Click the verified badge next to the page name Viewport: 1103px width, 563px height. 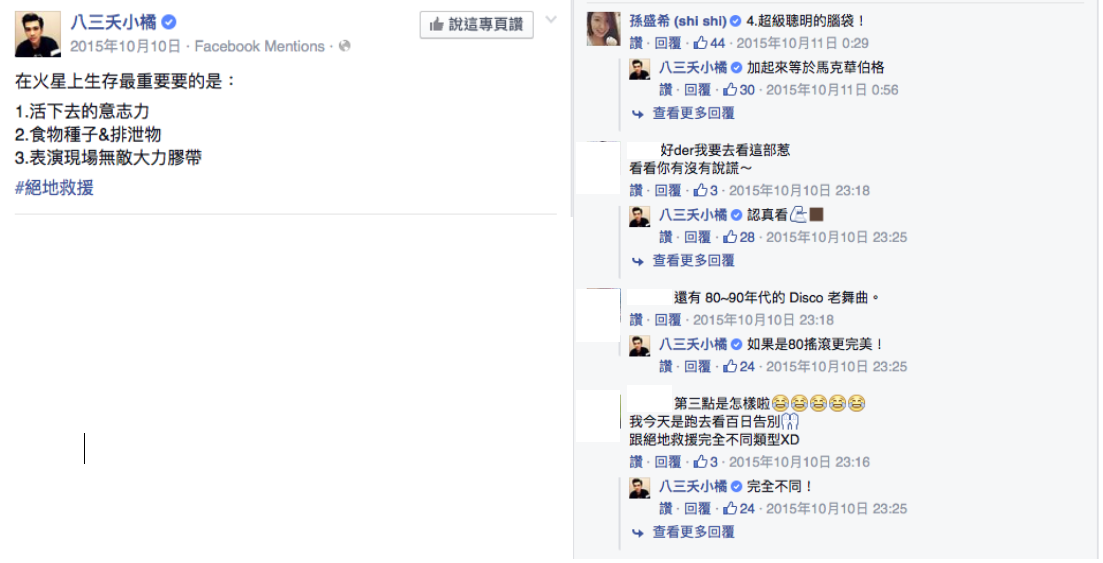click(169, 23)
